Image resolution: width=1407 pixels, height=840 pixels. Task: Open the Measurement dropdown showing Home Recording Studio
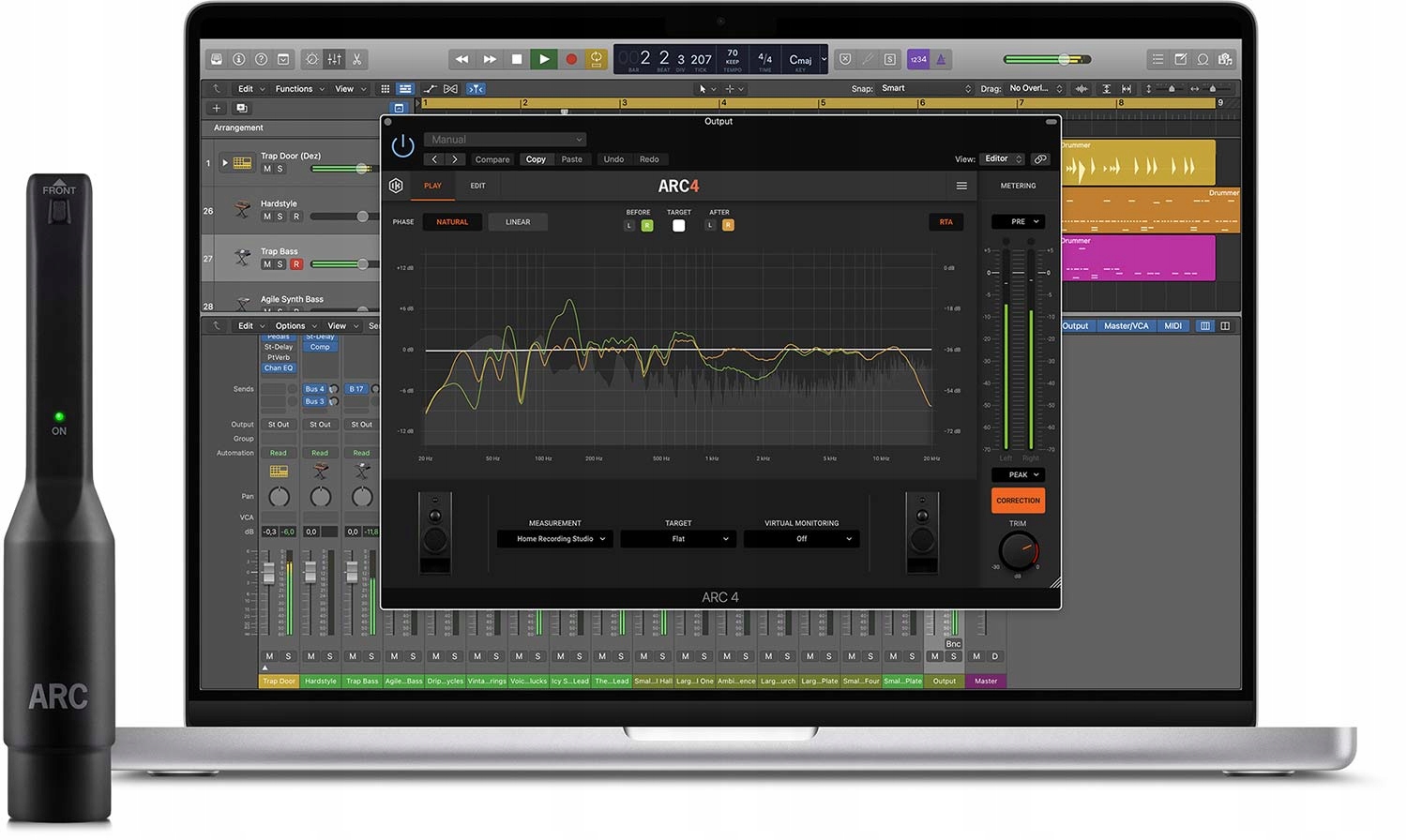(x=554, y=539)
